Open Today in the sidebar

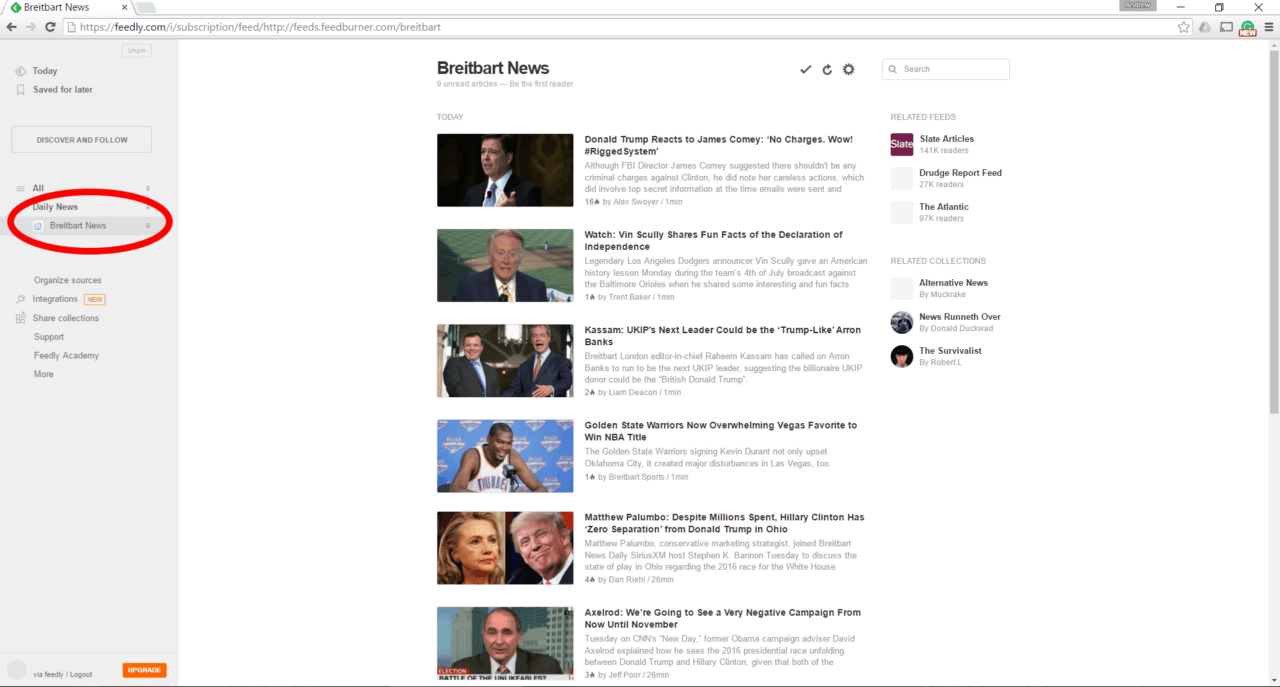click(x=45, y=71)
